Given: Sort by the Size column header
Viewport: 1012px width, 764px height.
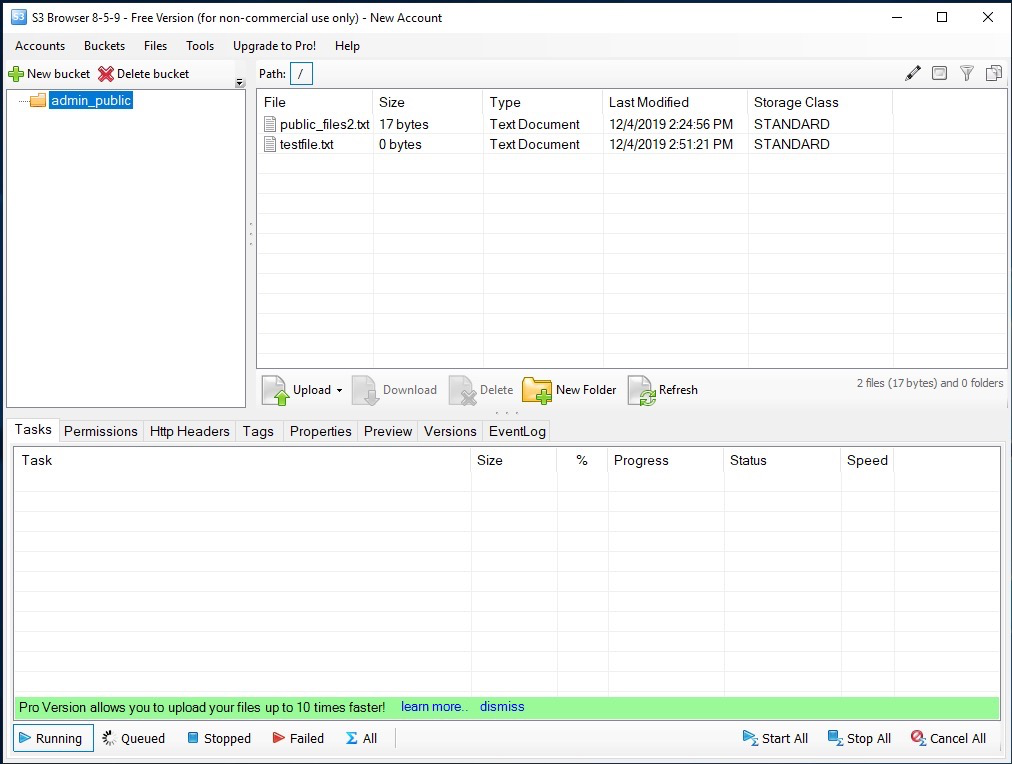Looking at the screenshot, I should [428, 102].
